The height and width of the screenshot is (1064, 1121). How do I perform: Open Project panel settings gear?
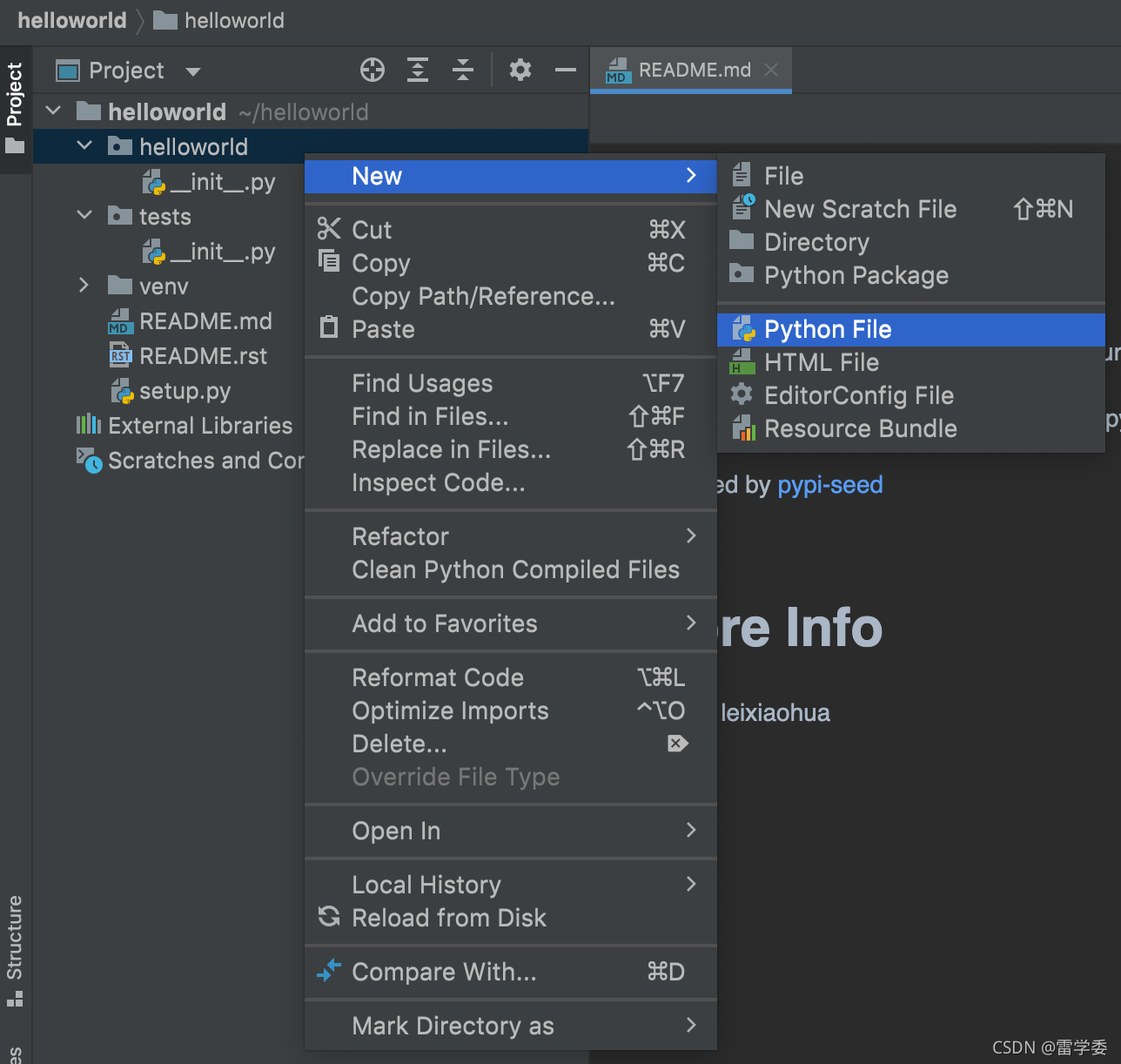tap(520, 70)
